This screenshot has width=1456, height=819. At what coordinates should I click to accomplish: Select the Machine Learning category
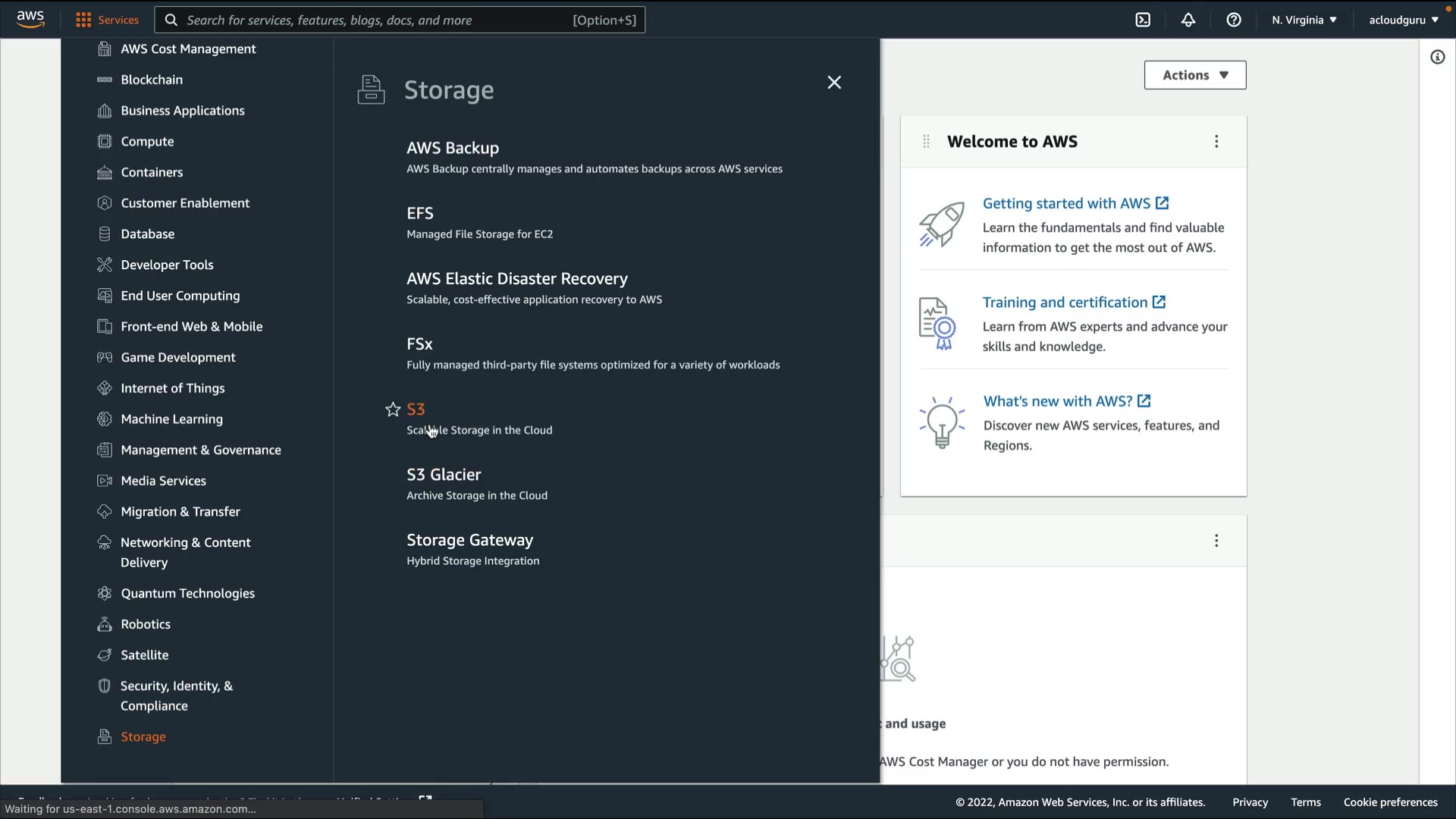click(x=171, y=419)
